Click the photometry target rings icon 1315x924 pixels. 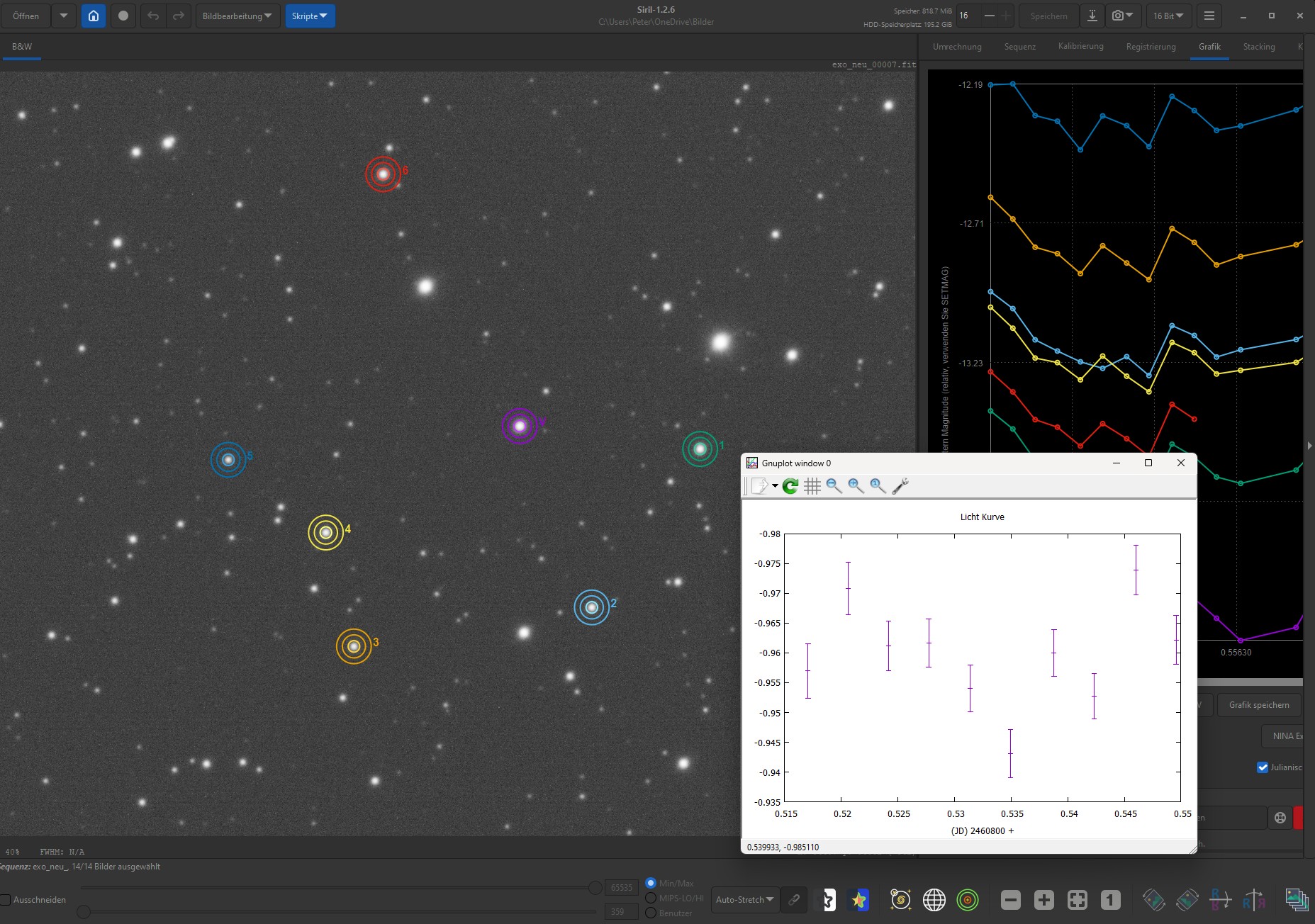tap(968, 900)
